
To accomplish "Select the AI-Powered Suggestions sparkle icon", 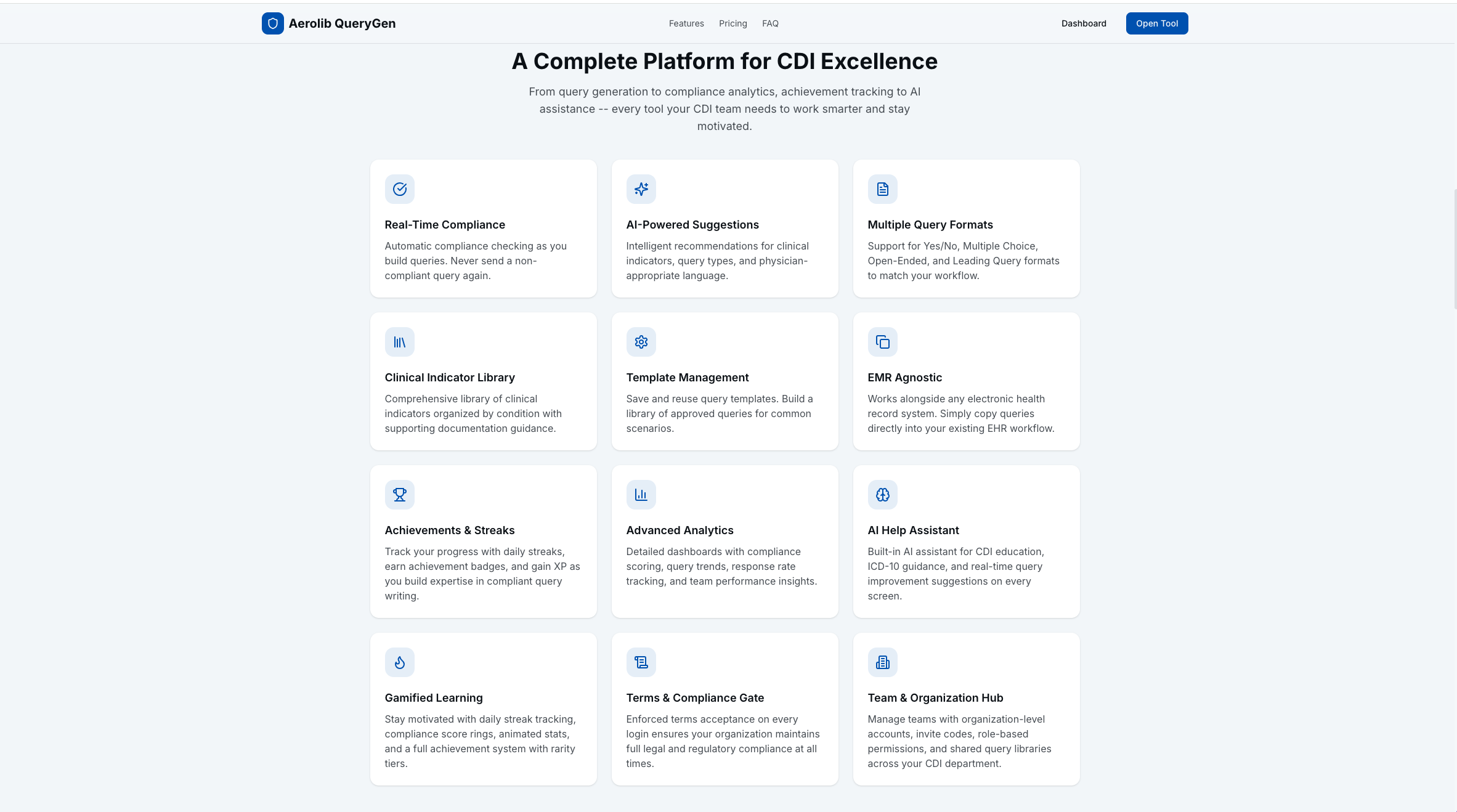I will 641,189.
